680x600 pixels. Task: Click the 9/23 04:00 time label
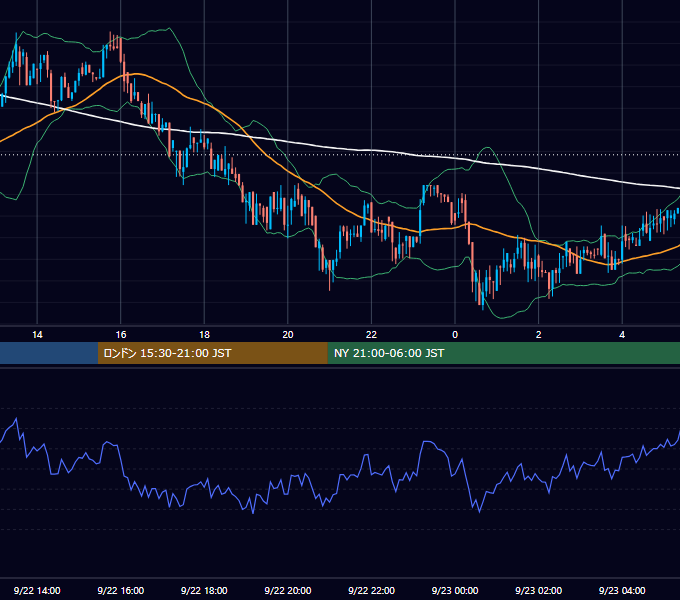(622, 590)
